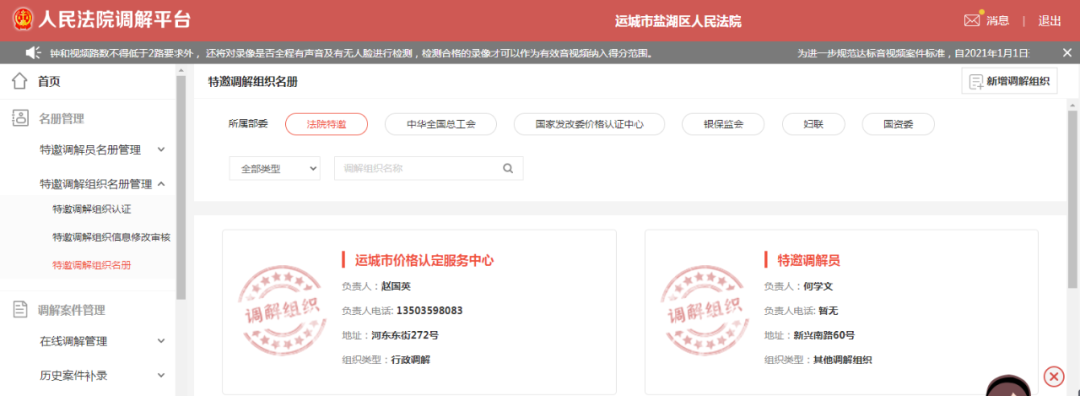Expand 特邀调解员名册管理 chevron
Screen dimensions: 1080x396
(x=161, y=149)
